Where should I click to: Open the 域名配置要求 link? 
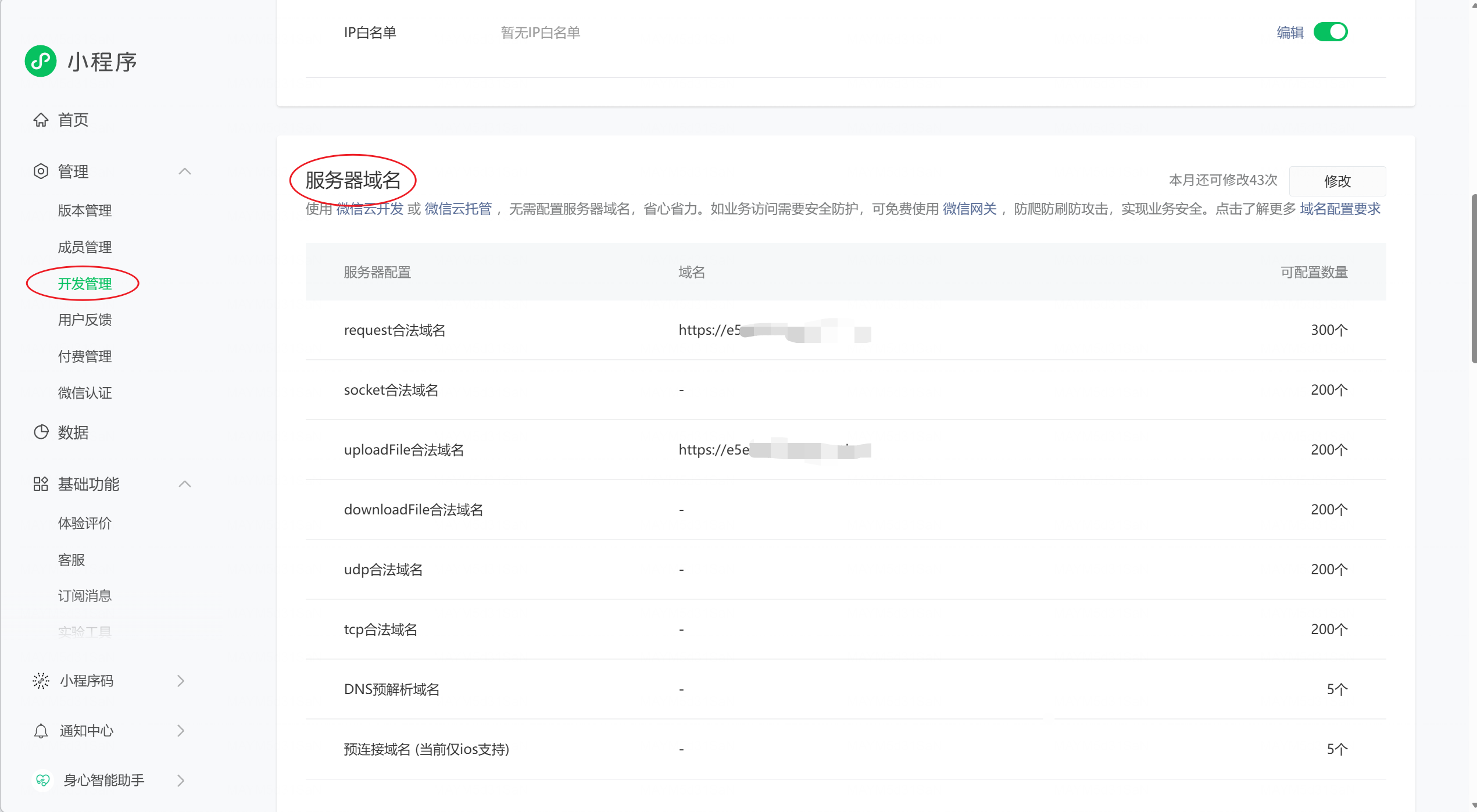[1340, 209]
